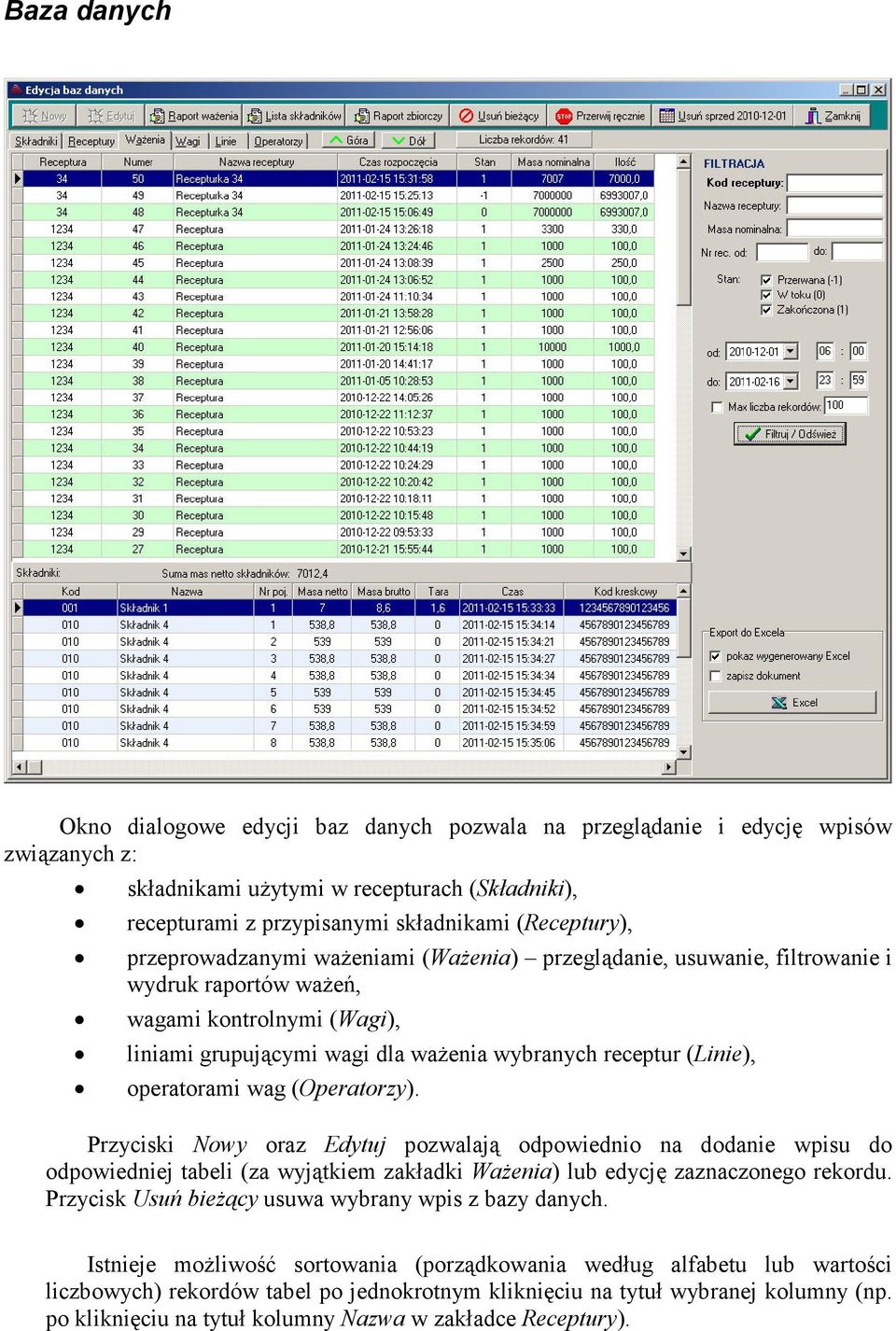Sort by Czas rozpoczęcia column header
Image resolution: width=896 pixels, height=1331 pixels.
coord(398,161)
